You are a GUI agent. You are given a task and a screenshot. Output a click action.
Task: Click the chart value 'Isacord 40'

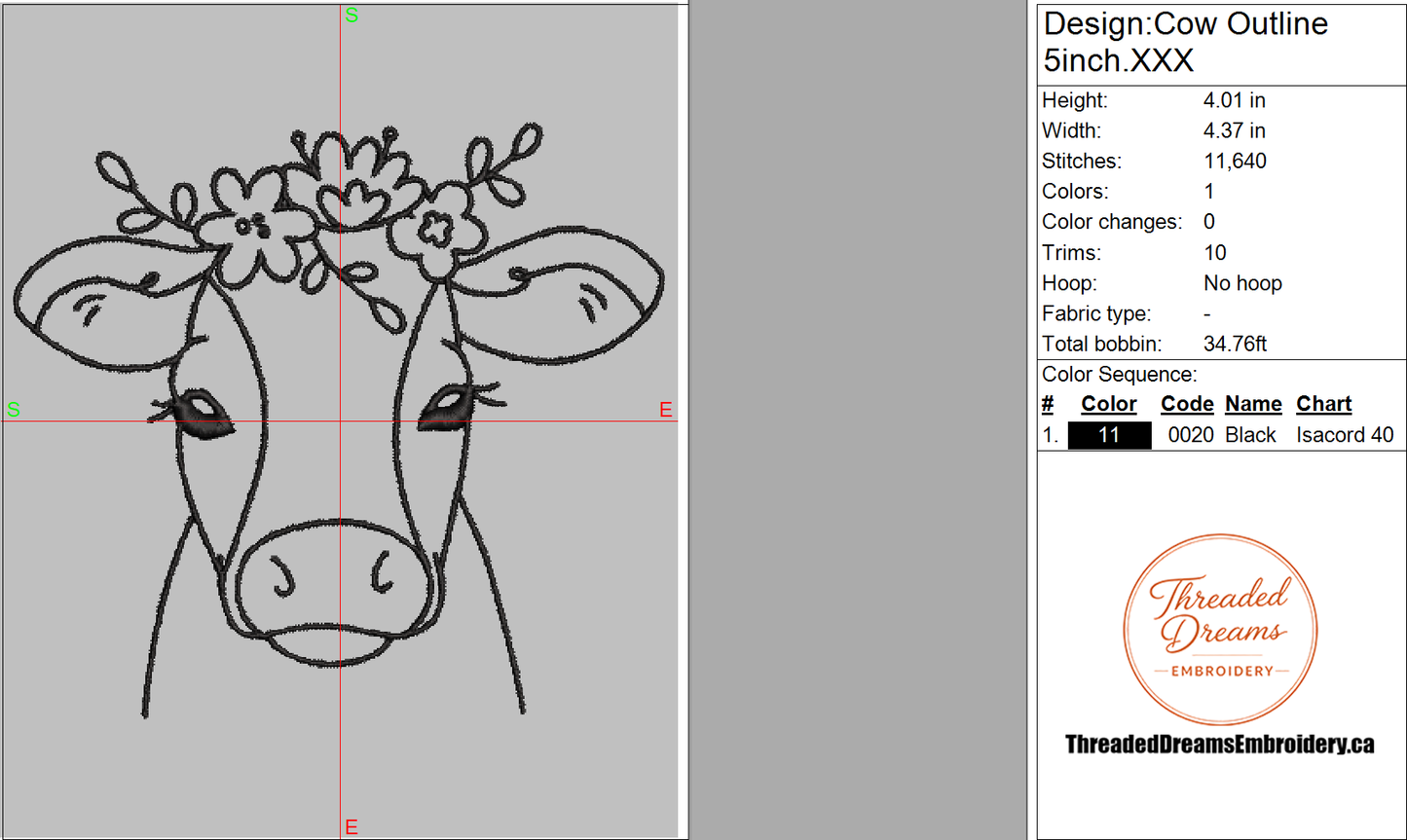tap(1345, 435)
